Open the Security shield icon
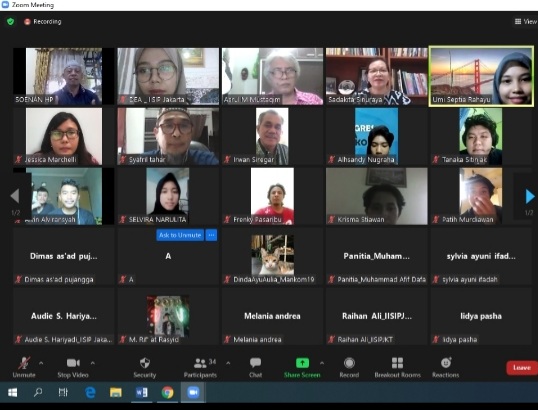The height and width of the screenshot is (410, 538). click(x=145, y=363)
